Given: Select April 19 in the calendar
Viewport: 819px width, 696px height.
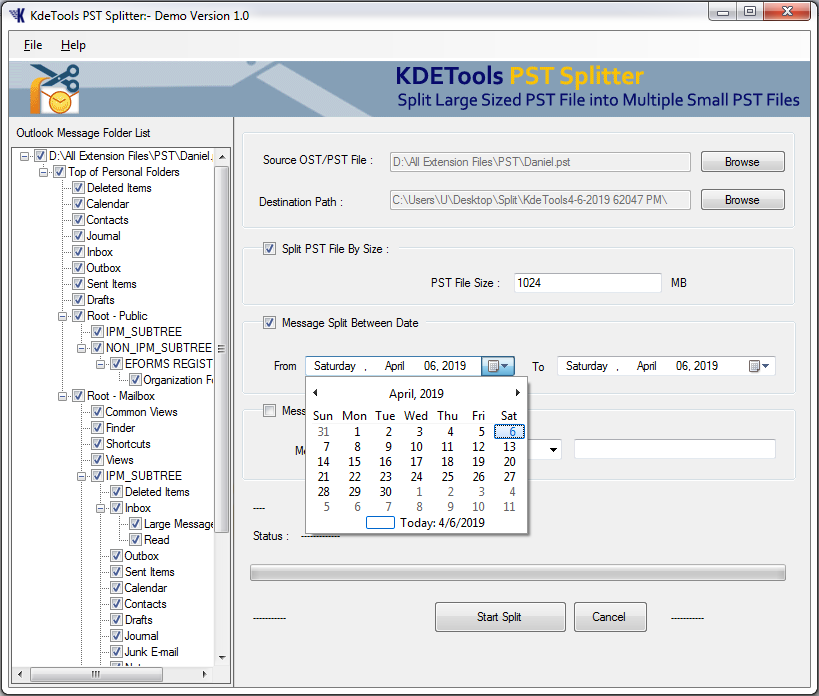Looking at the screenshot, I should click(x=478, y=462).
